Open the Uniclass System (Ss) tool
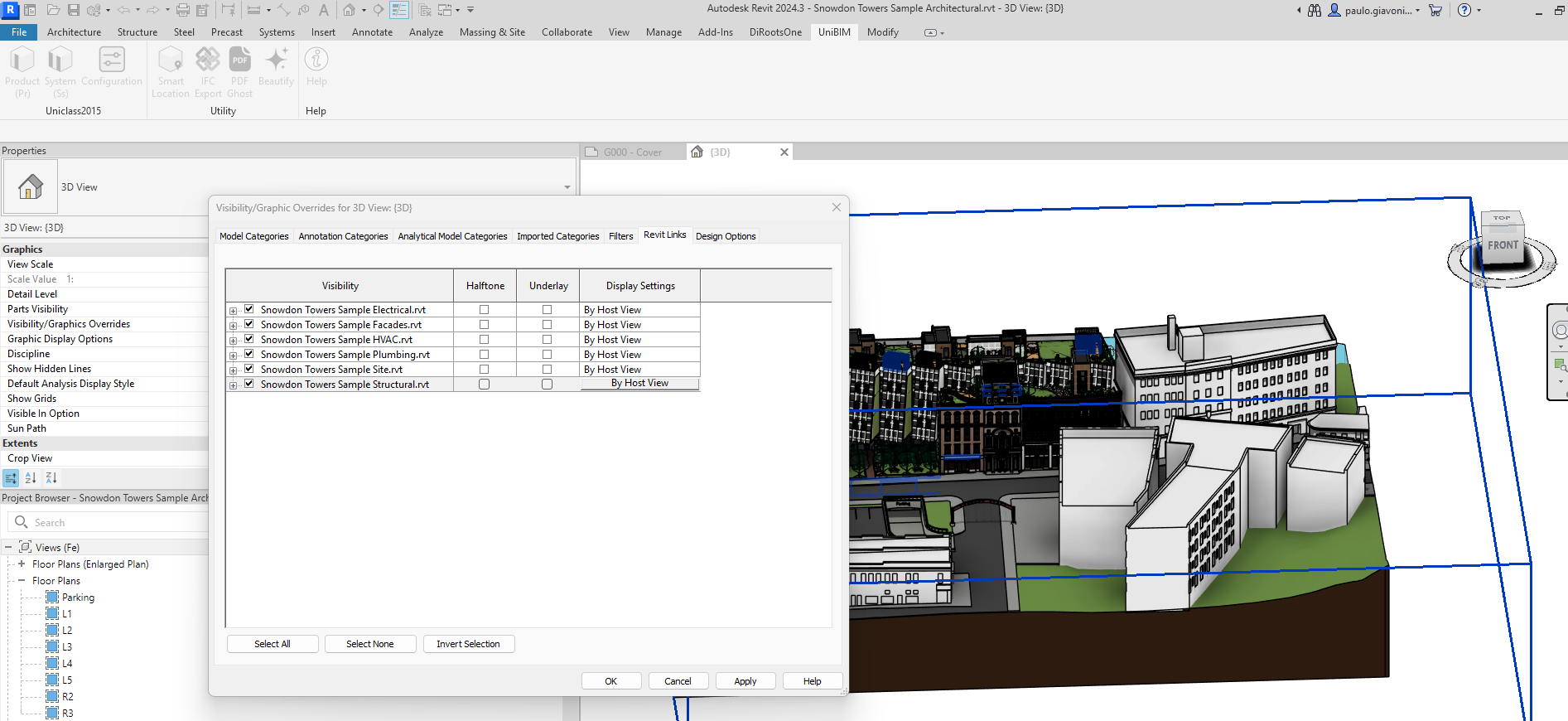 tap(60, 72)
